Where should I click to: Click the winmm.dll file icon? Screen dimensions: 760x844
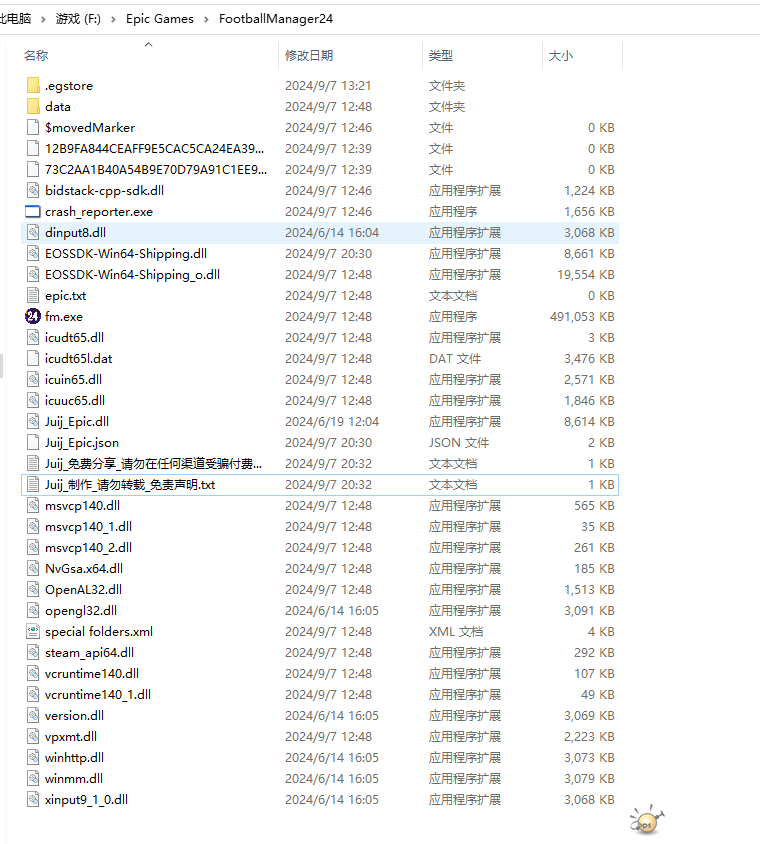point(33,778)
